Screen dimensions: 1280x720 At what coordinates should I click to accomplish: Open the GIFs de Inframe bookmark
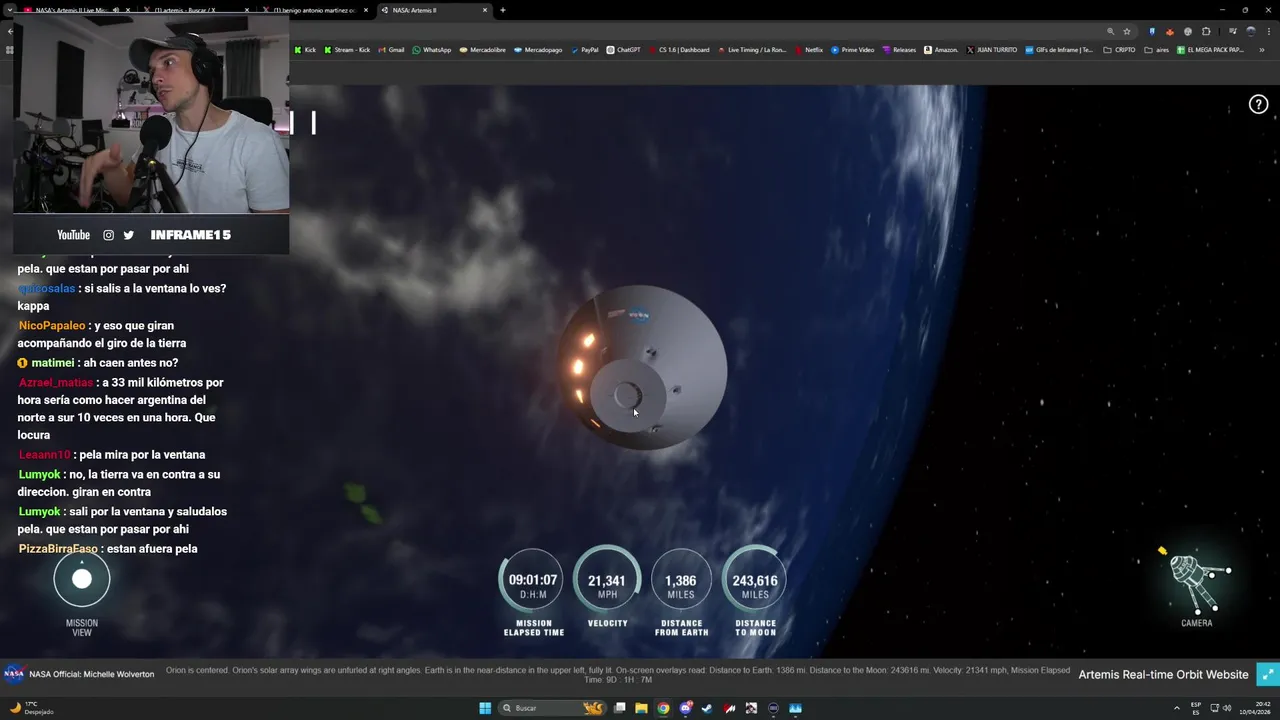pyautogui.click(x=1059, y=49)
